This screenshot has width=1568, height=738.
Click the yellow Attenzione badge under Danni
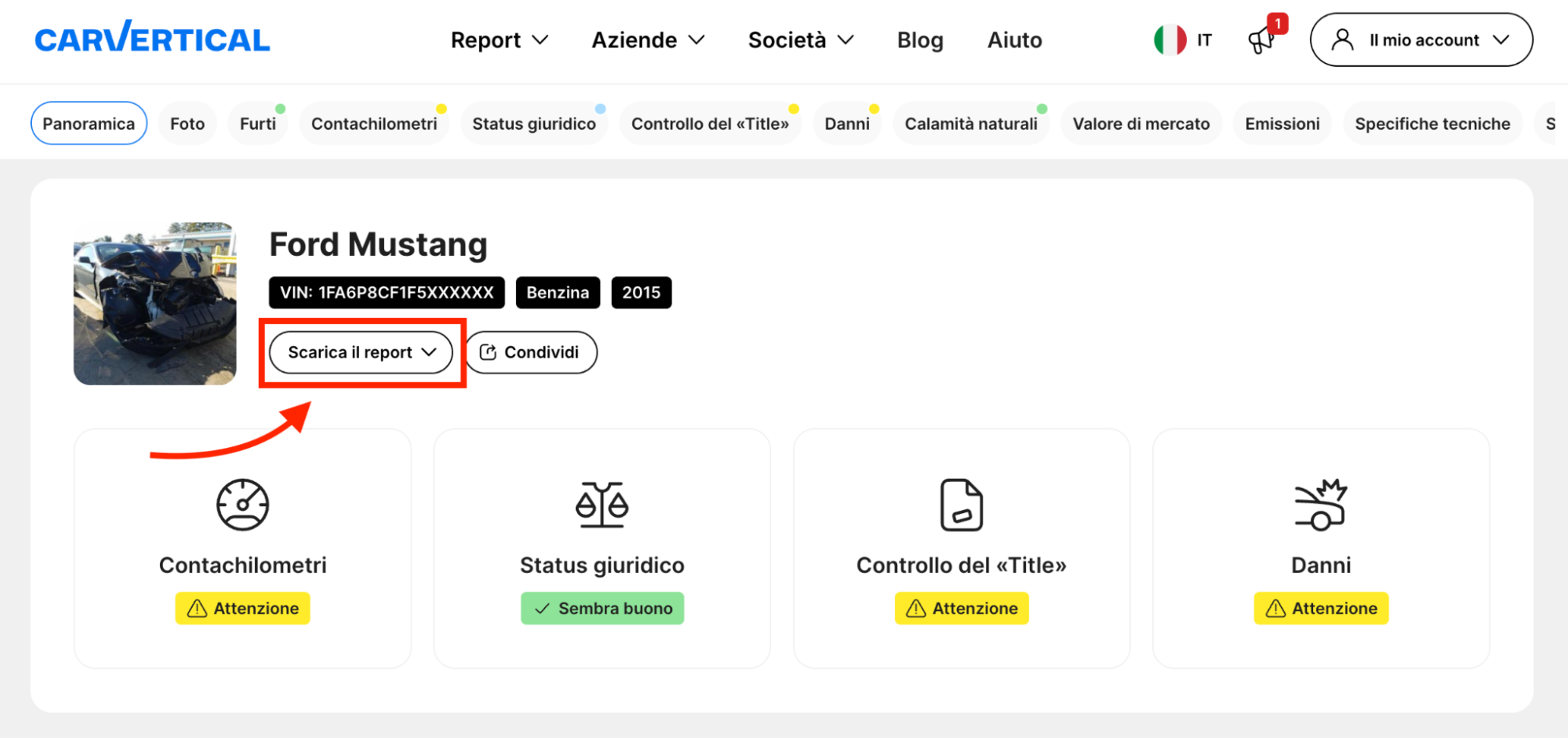(x=1320, y=608)
